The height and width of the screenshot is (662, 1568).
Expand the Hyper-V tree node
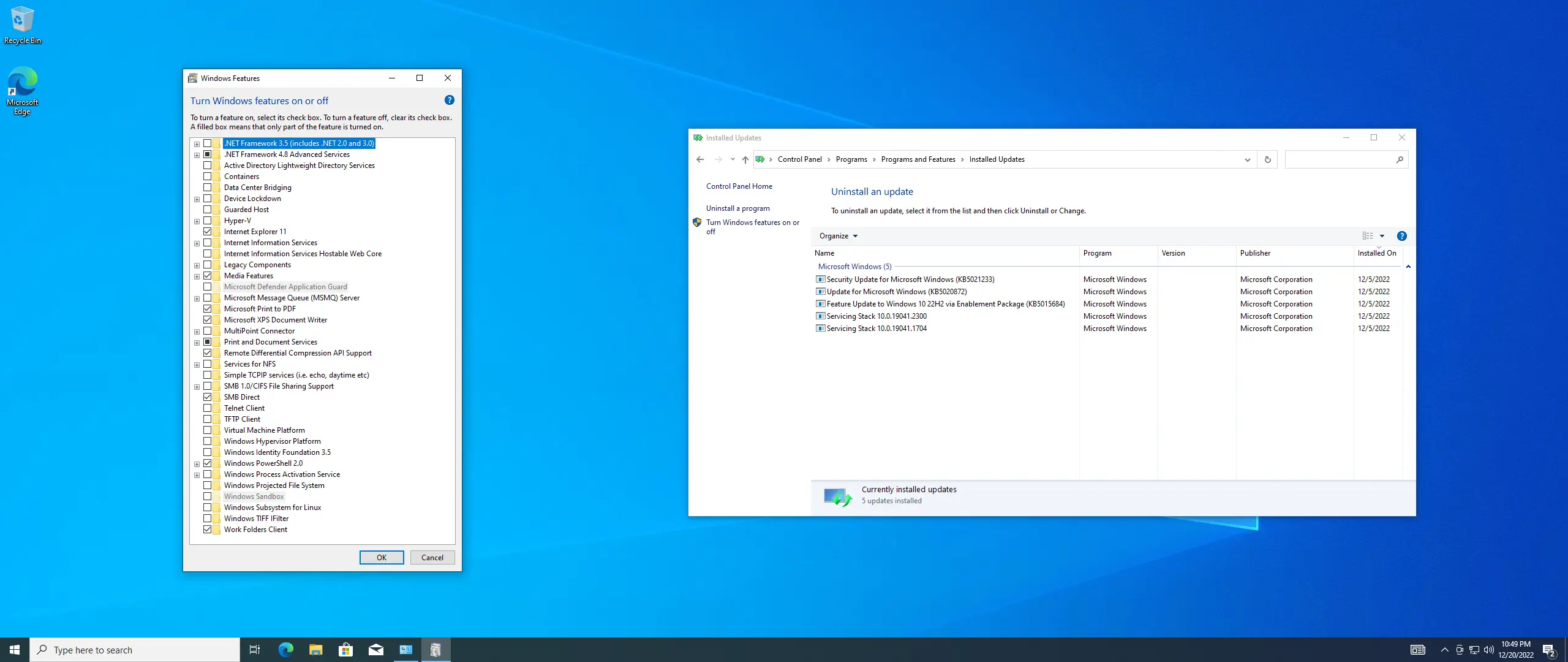[x=197, y=221]
